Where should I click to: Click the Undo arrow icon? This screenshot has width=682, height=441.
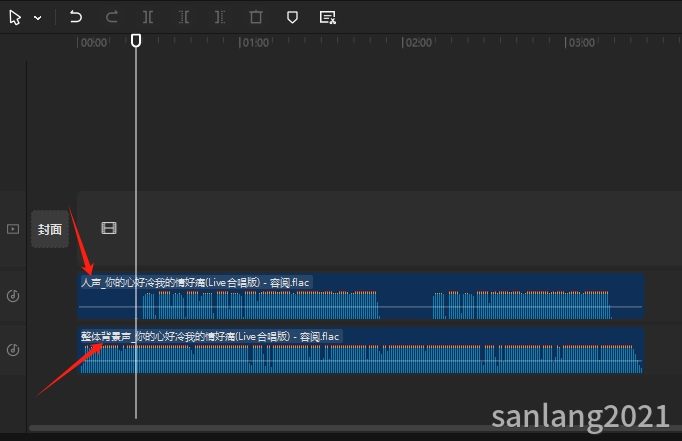(x=76, y=17)
